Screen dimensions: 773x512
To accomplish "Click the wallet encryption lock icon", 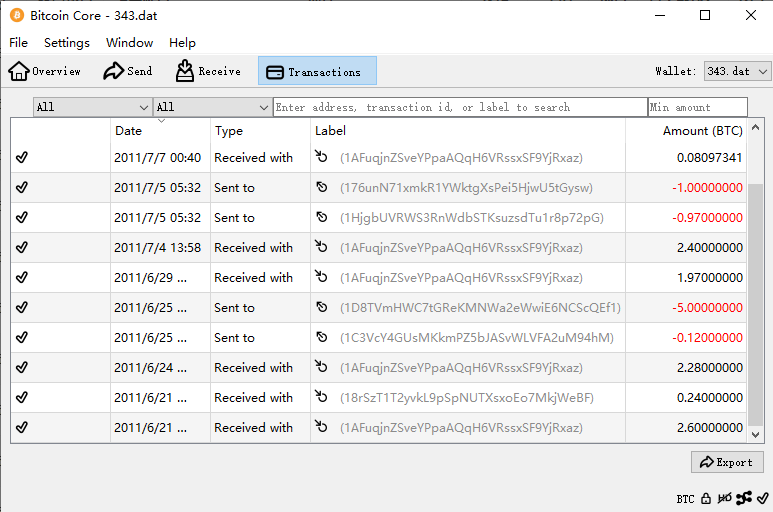I will pyautogui.click(x=706, y=498).
